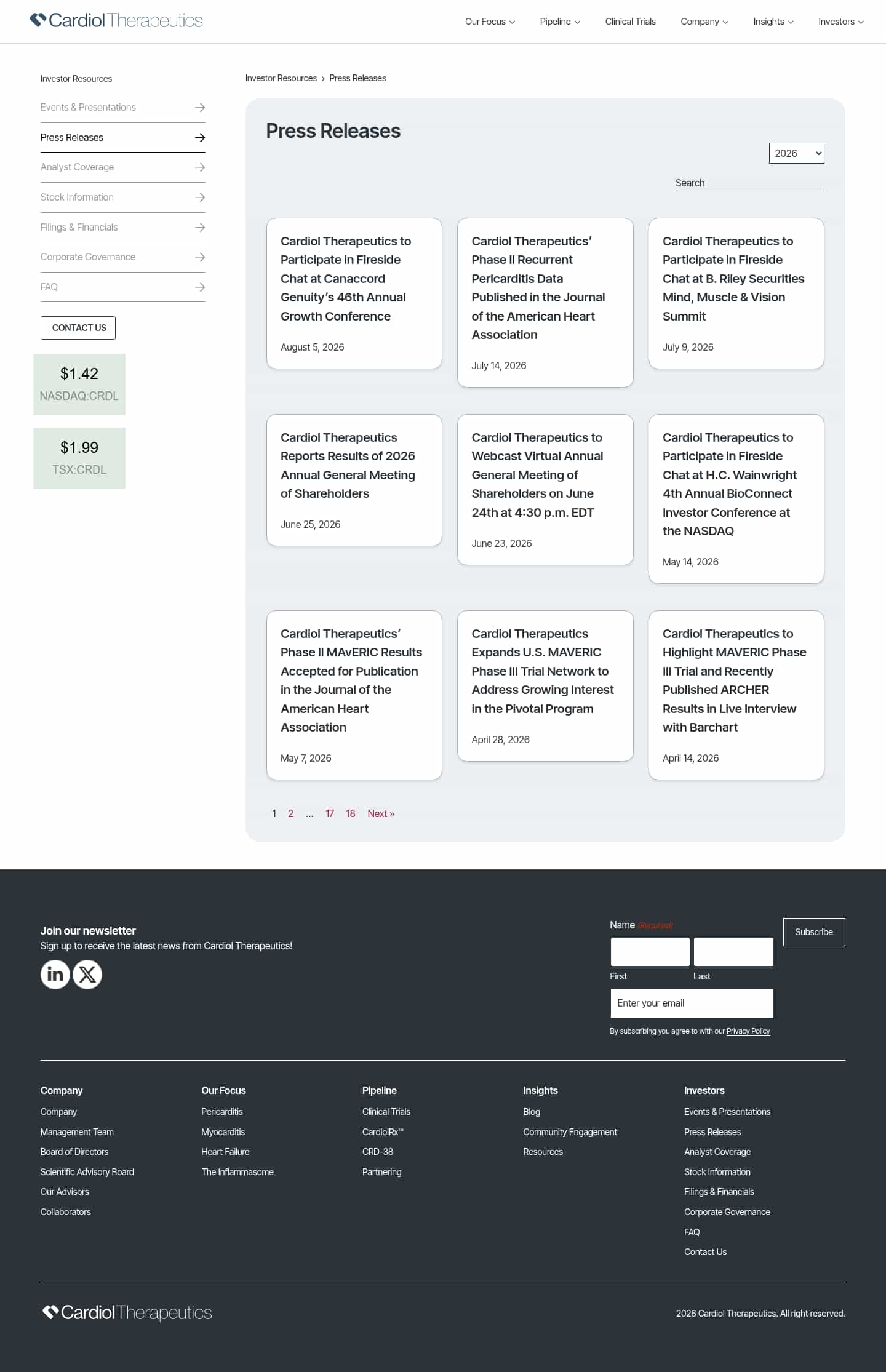
Task: Click the Enter your email field
Action: 692,1003
